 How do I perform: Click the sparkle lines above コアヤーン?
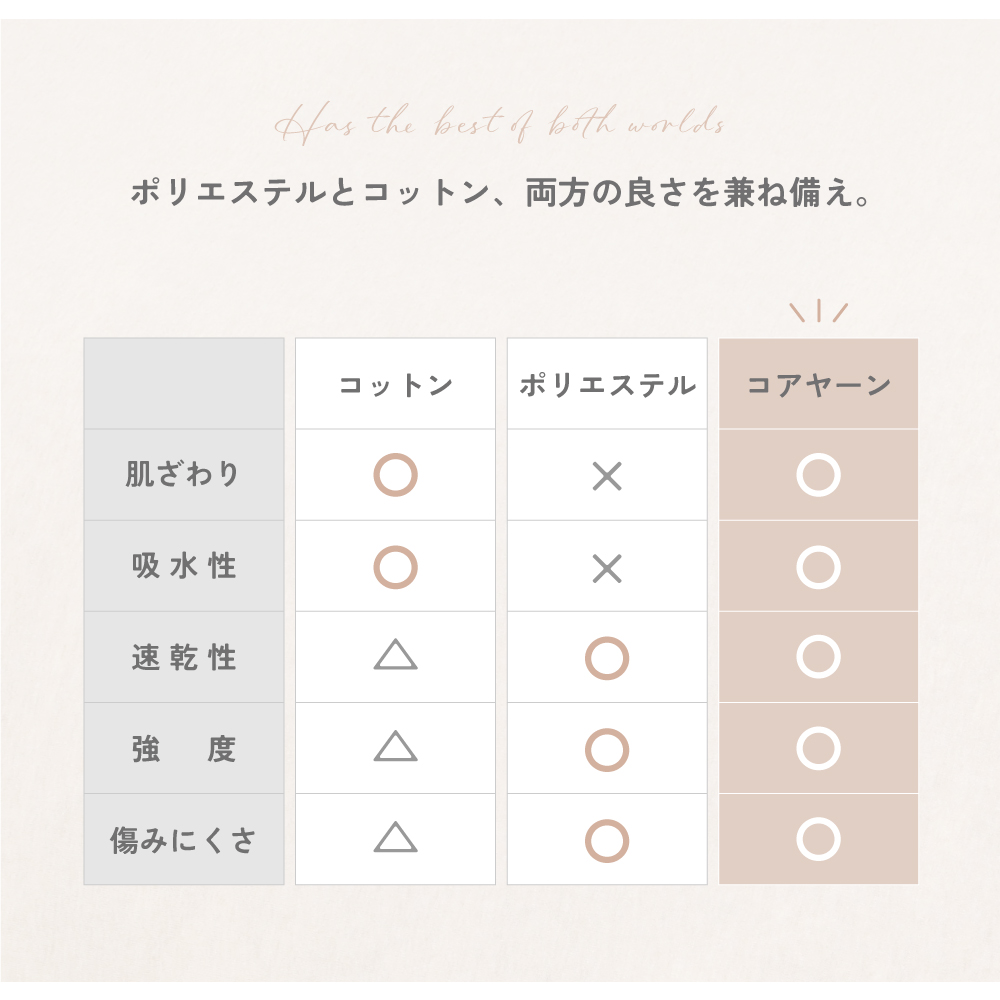pos(818,312)
